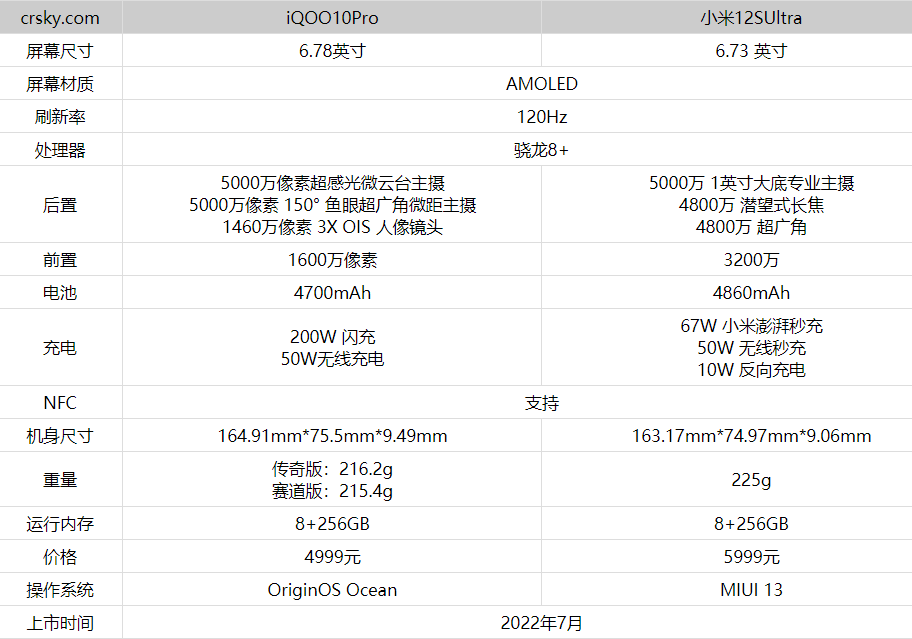Image resolution: width=912 pixels, height=639 pixels.
Task: Click the 2022年7月 release date cell
Action: point(541,623)
